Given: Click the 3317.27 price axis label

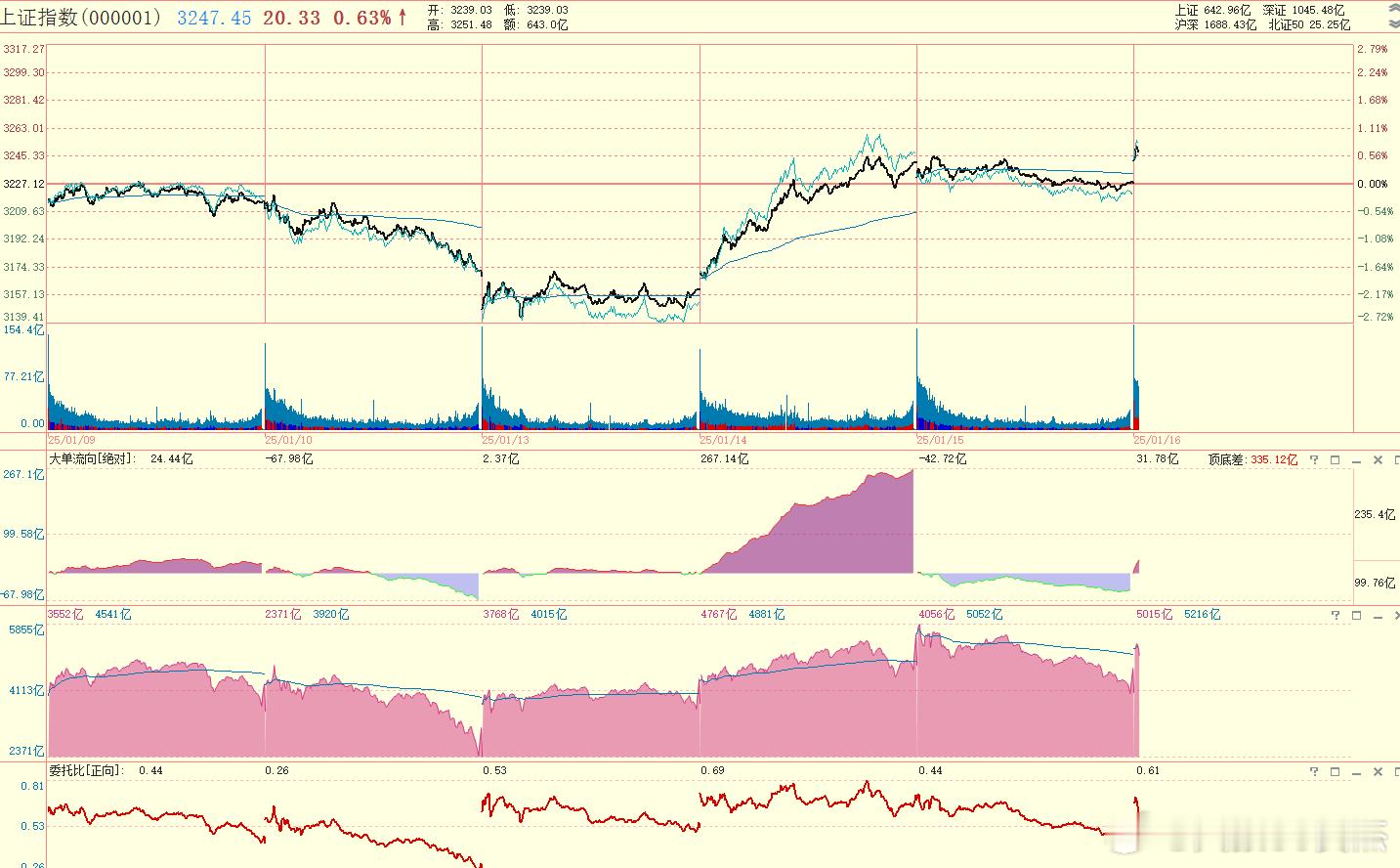Looking at the screenshot, I should coord(23,49).
